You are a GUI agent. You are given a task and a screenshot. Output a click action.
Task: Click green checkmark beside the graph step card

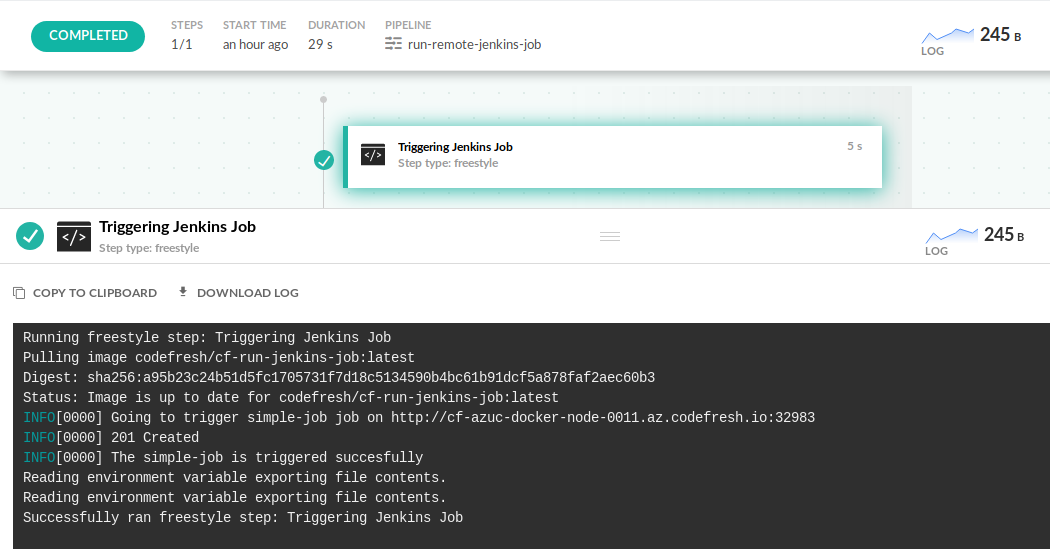[x=324, y=160]
